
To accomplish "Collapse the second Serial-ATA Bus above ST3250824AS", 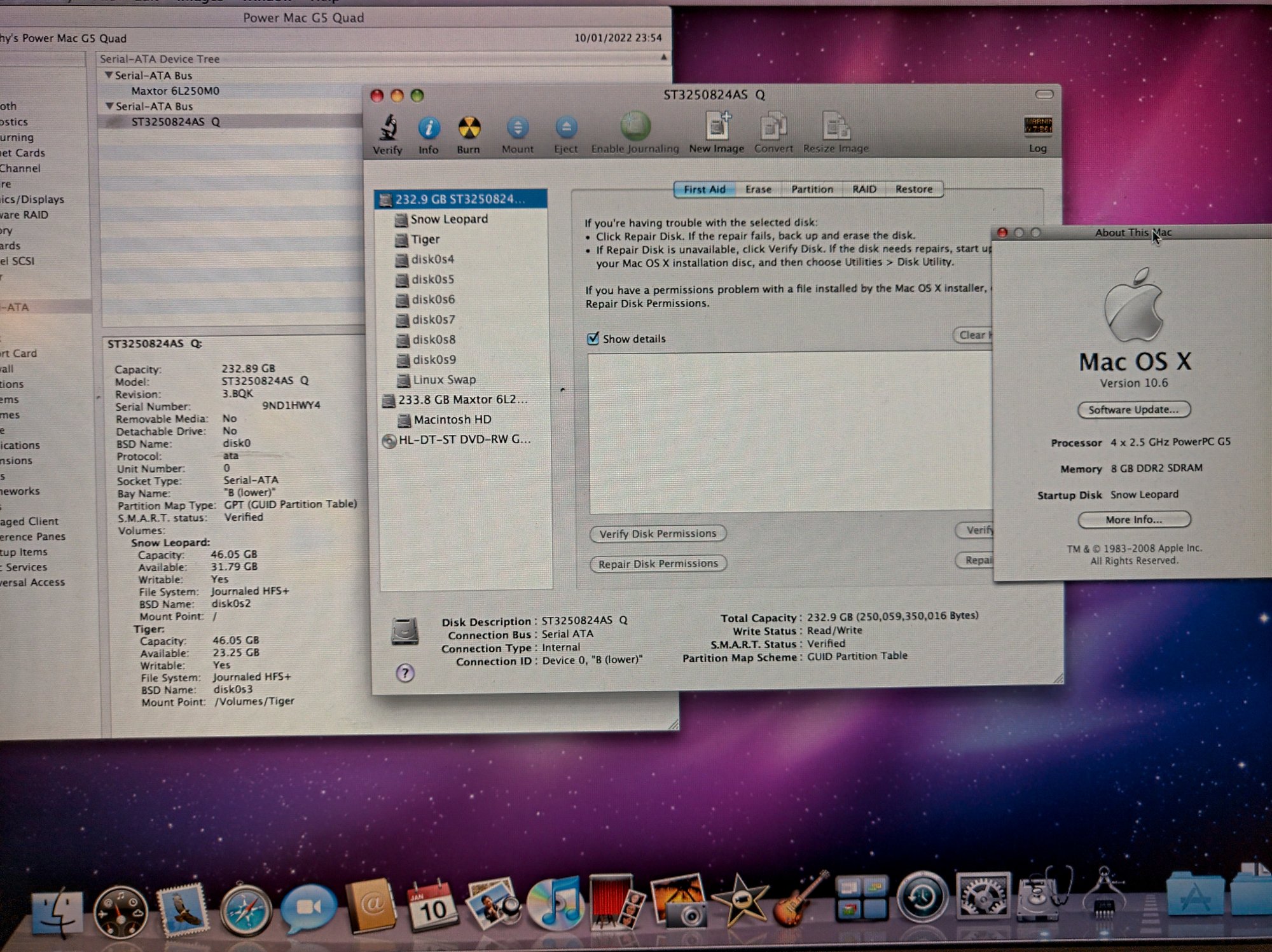I will coord(109,106).
